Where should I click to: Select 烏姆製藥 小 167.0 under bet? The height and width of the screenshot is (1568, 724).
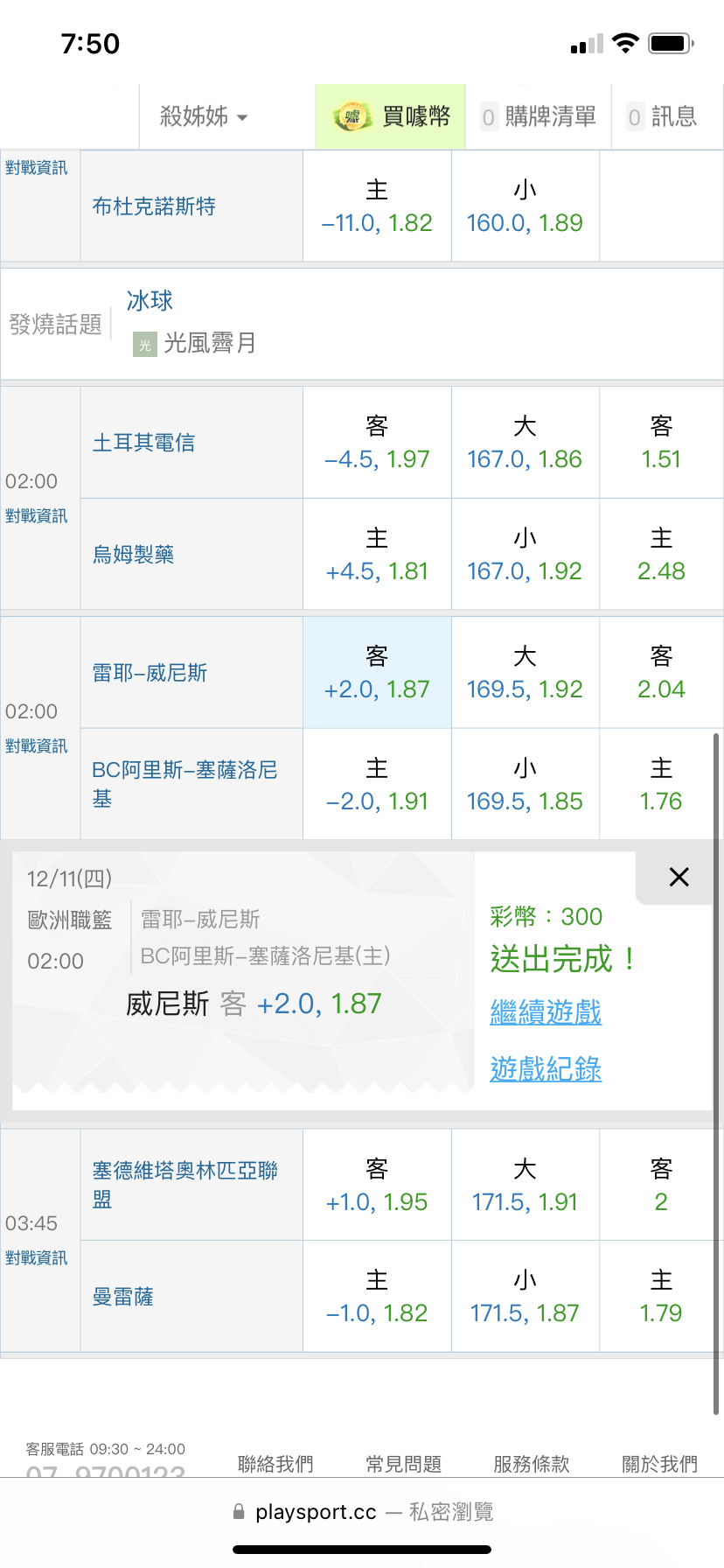[x=525, y=555]
